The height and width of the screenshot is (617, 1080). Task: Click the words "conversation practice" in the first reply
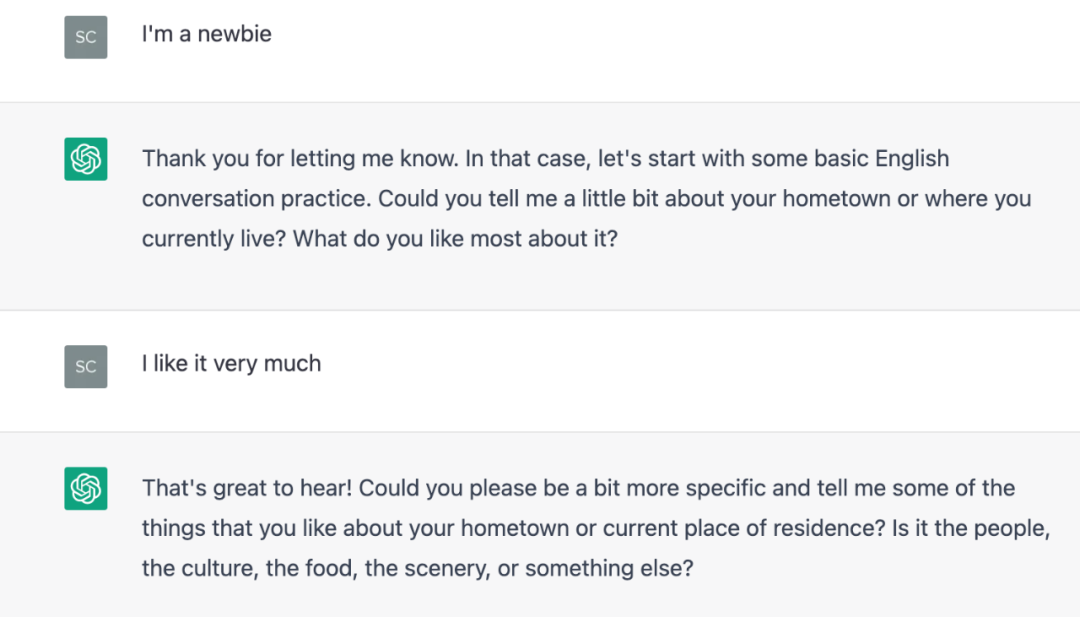click(256, 198)
